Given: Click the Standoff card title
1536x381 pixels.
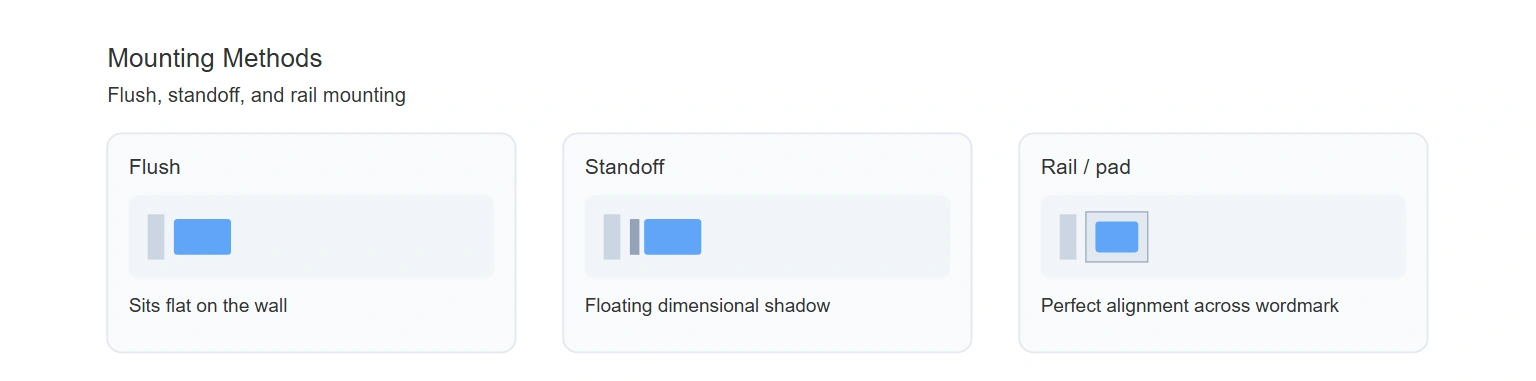Looking at the screenshot, I should point(625,167).
